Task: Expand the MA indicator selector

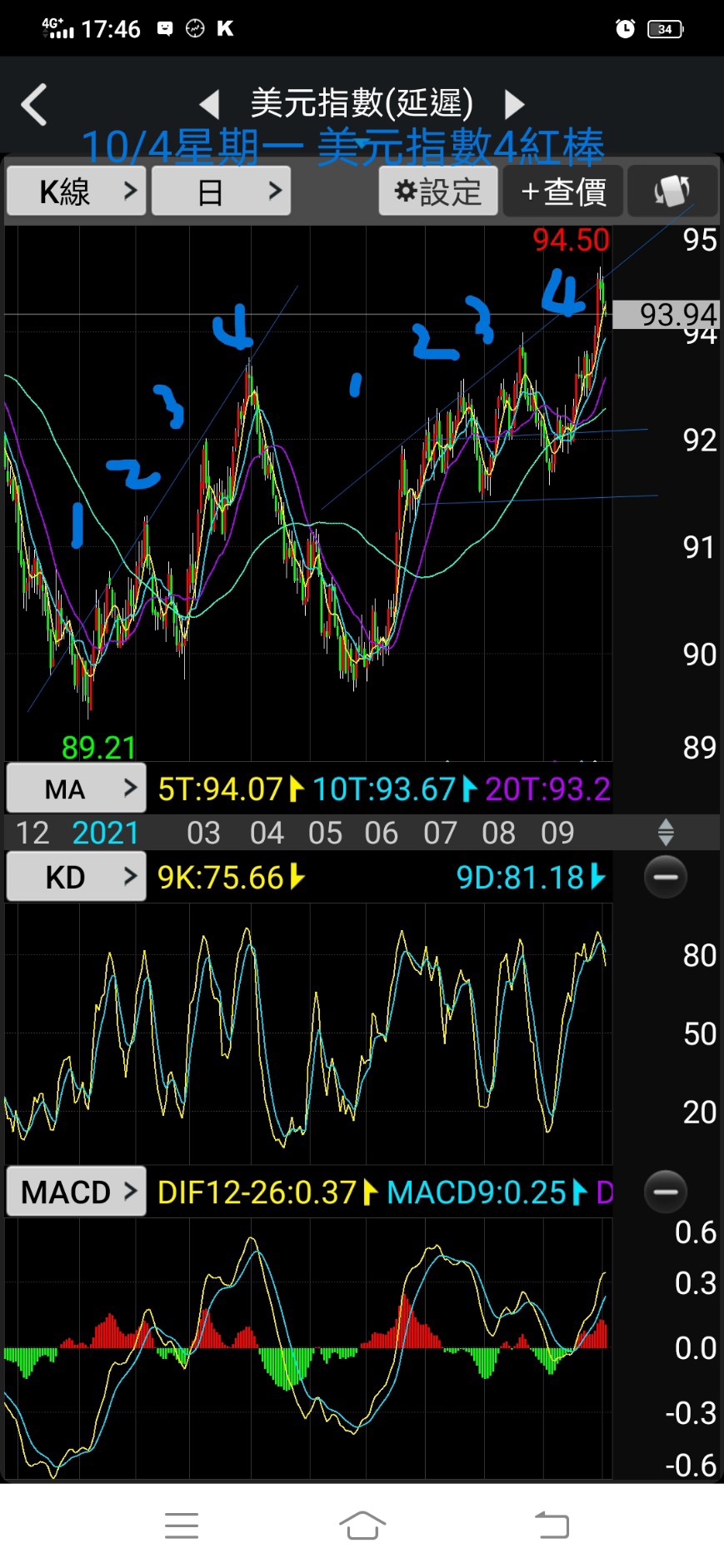Action: click(x=77, y=788)
